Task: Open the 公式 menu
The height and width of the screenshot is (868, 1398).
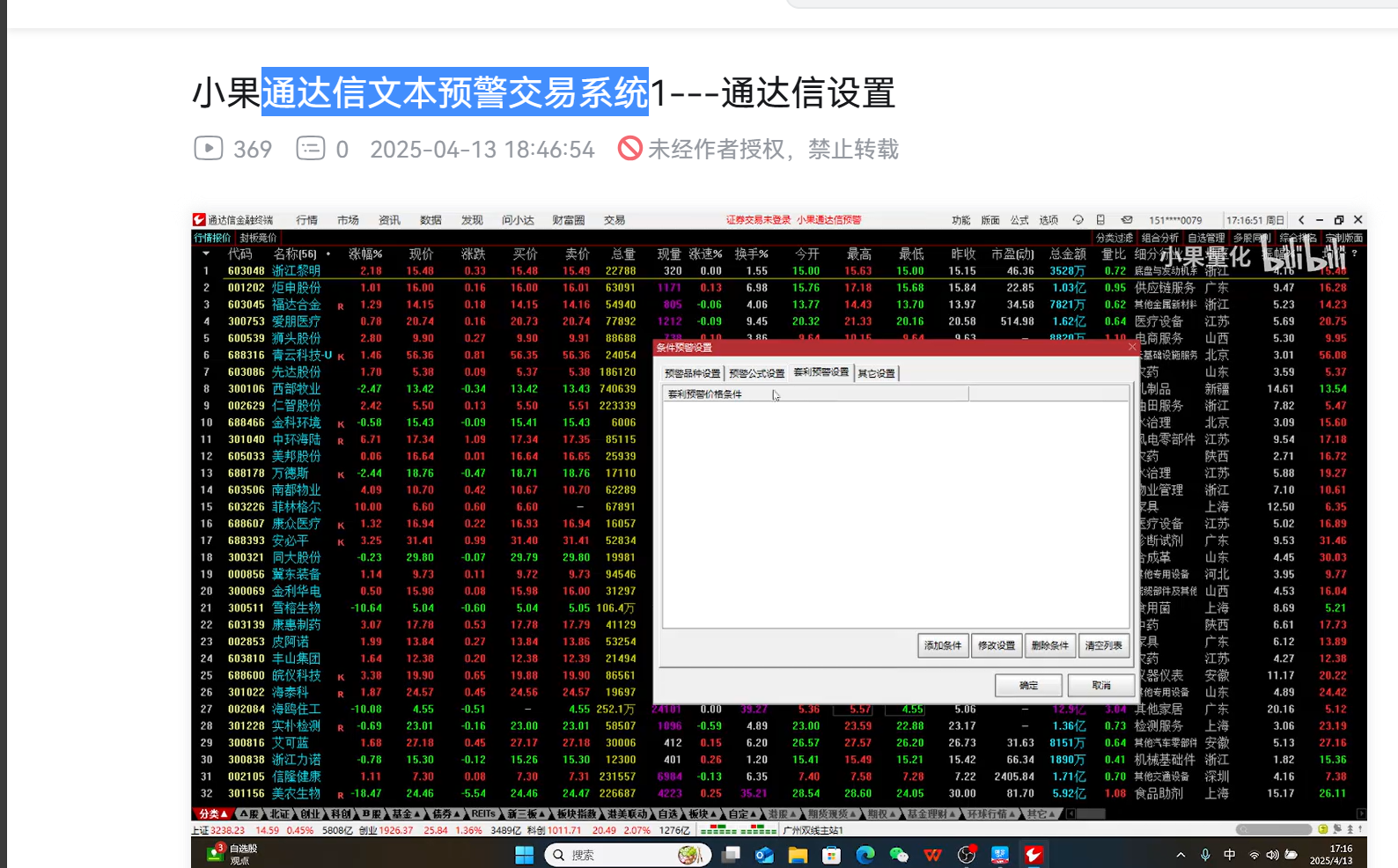Action: tap(1019, 220)
